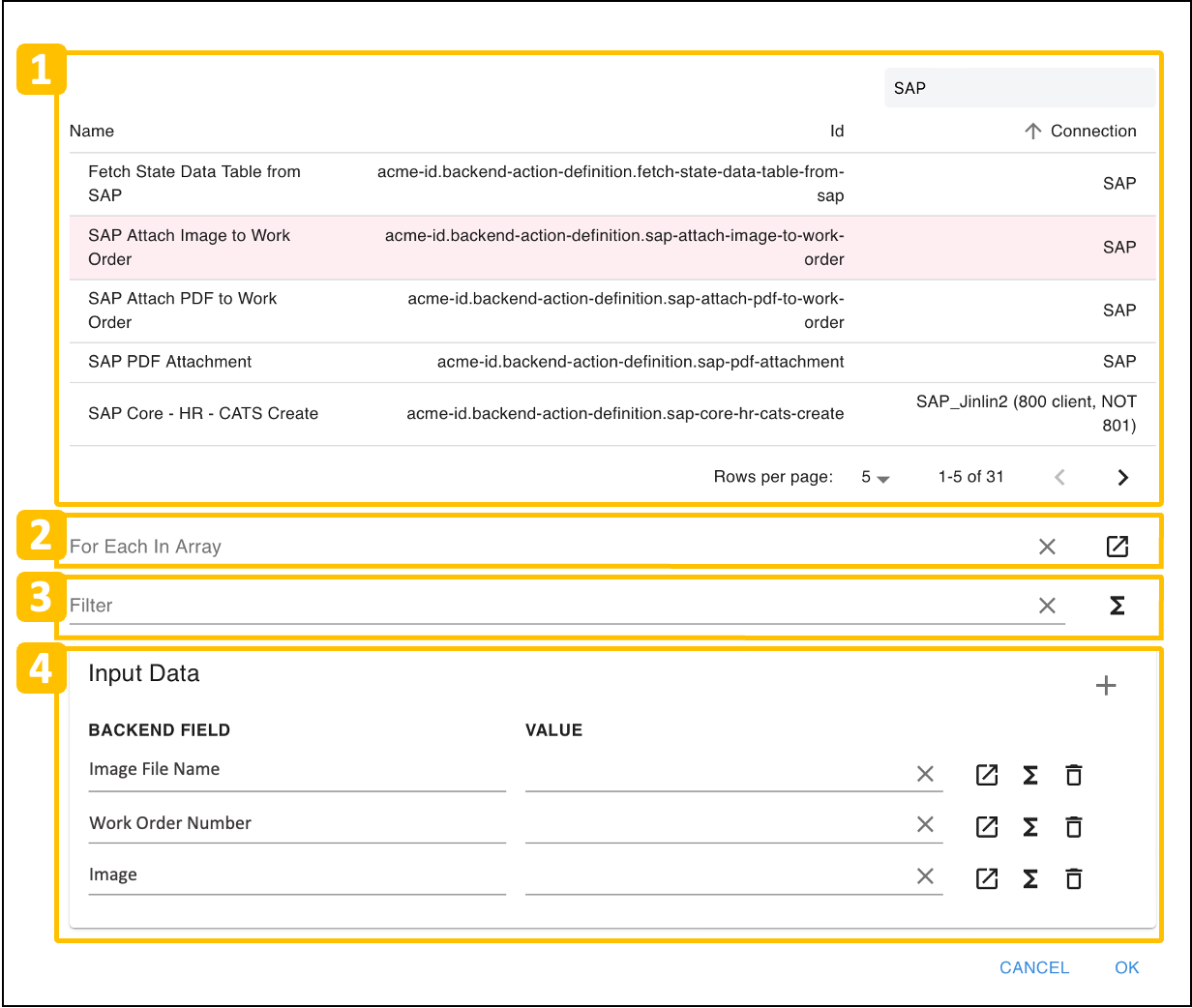1192x1008 pixels.
Task: Click the sap-pdf-attachment Id cell
Action: [x=641, y=362]
